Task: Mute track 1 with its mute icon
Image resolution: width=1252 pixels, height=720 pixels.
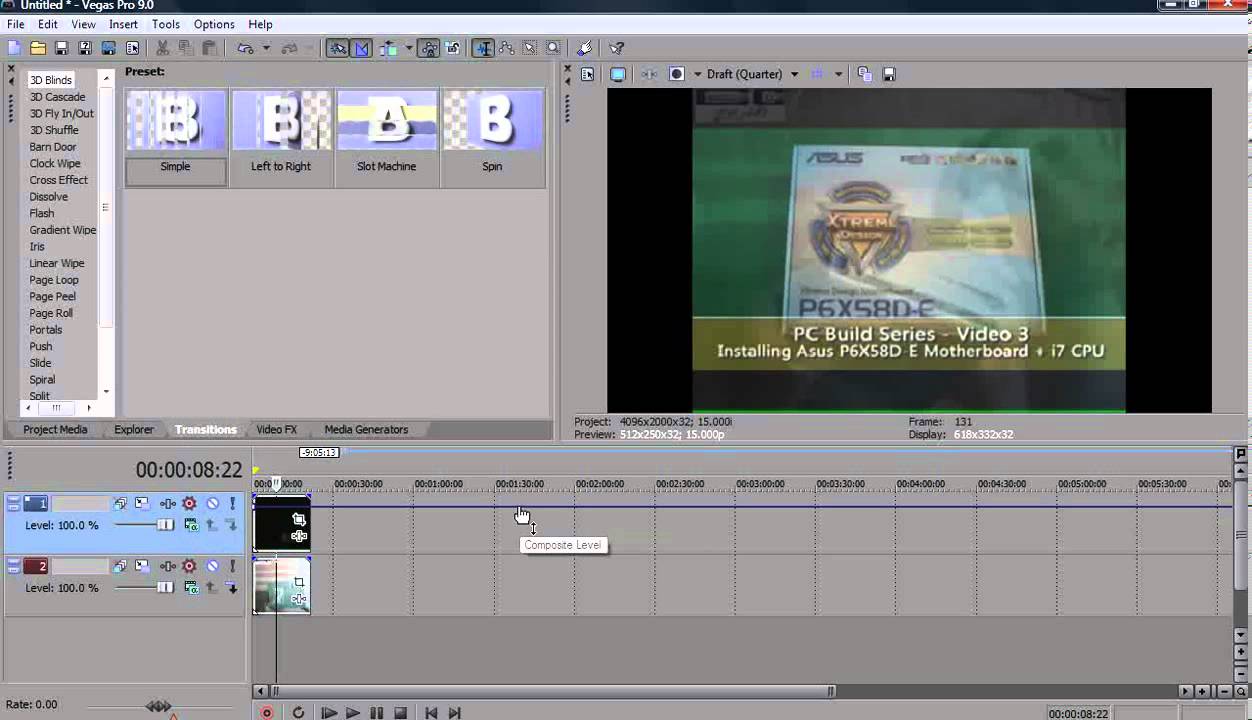Action: [x=212, y=504]
